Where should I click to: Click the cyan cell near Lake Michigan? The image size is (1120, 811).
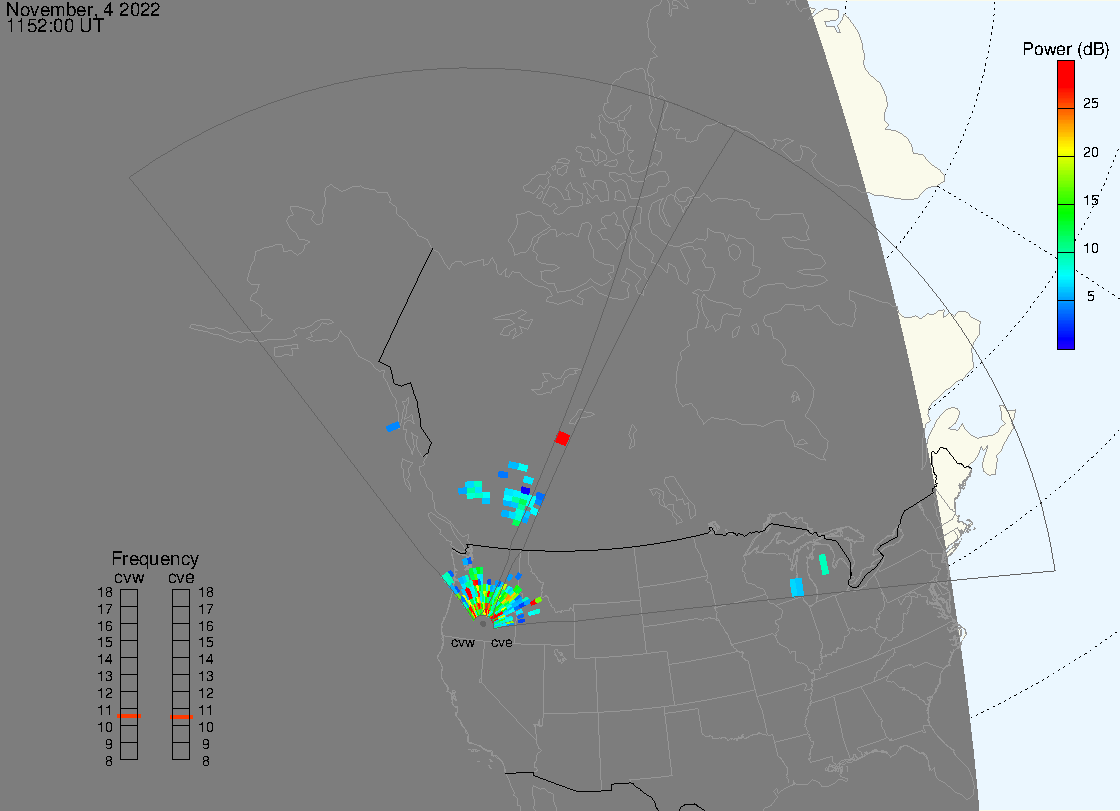click(x=797, y=587)
